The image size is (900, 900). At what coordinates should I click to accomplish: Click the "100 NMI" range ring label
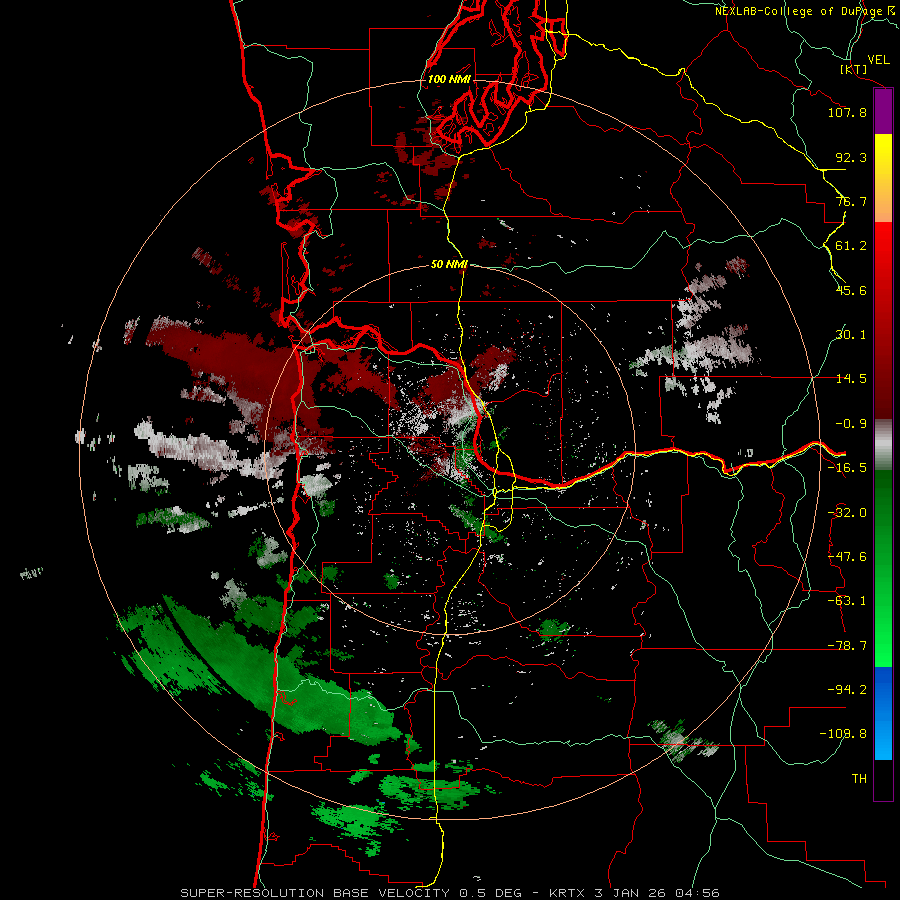(449, 79)
